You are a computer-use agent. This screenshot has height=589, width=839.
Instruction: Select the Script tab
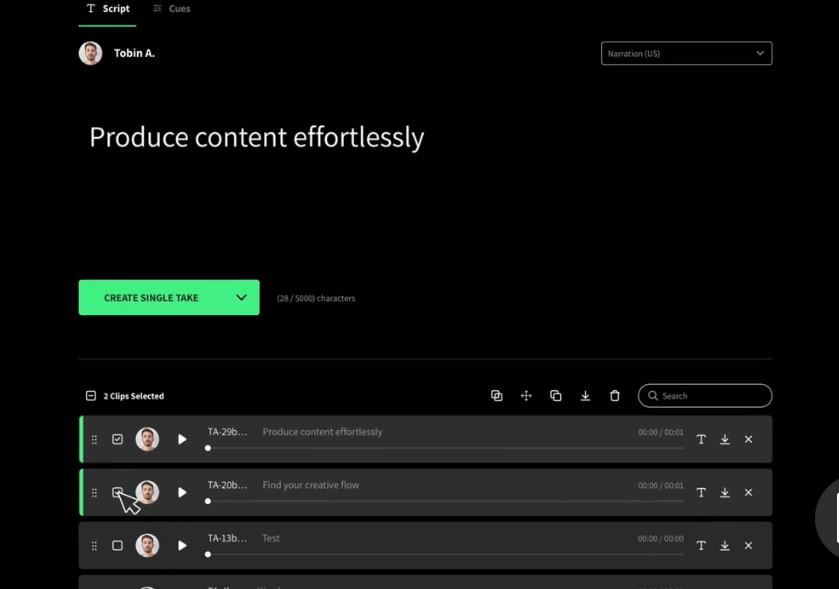coord(107,8)
